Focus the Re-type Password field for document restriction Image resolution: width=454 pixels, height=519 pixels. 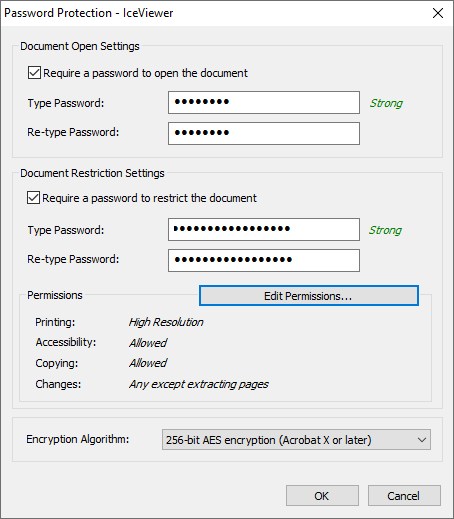[x=264, y=260]
